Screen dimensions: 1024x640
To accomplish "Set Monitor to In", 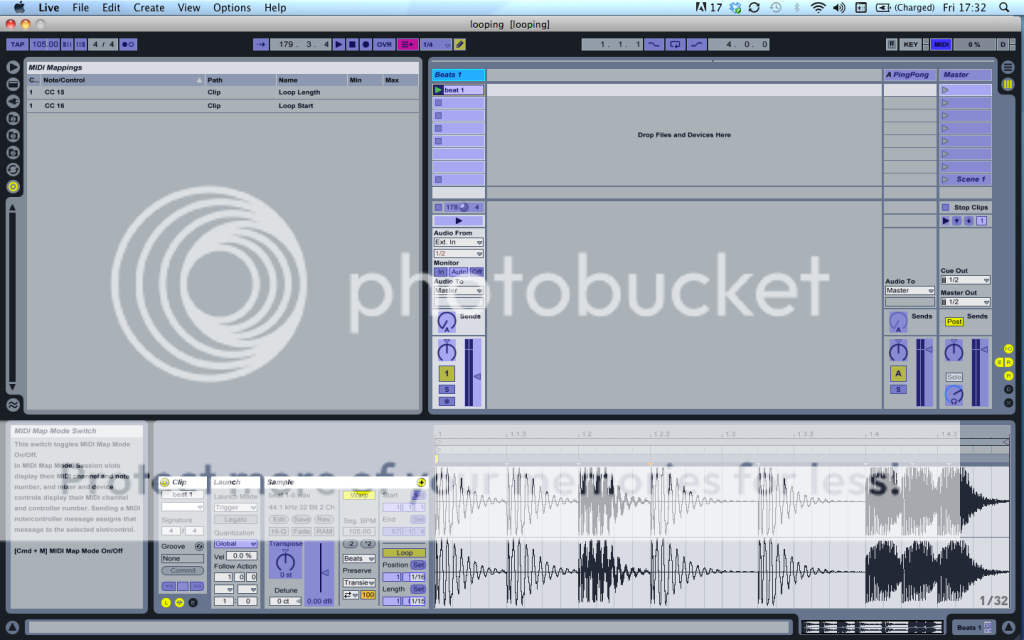I will pyautogui.click(x=441, y=272).
